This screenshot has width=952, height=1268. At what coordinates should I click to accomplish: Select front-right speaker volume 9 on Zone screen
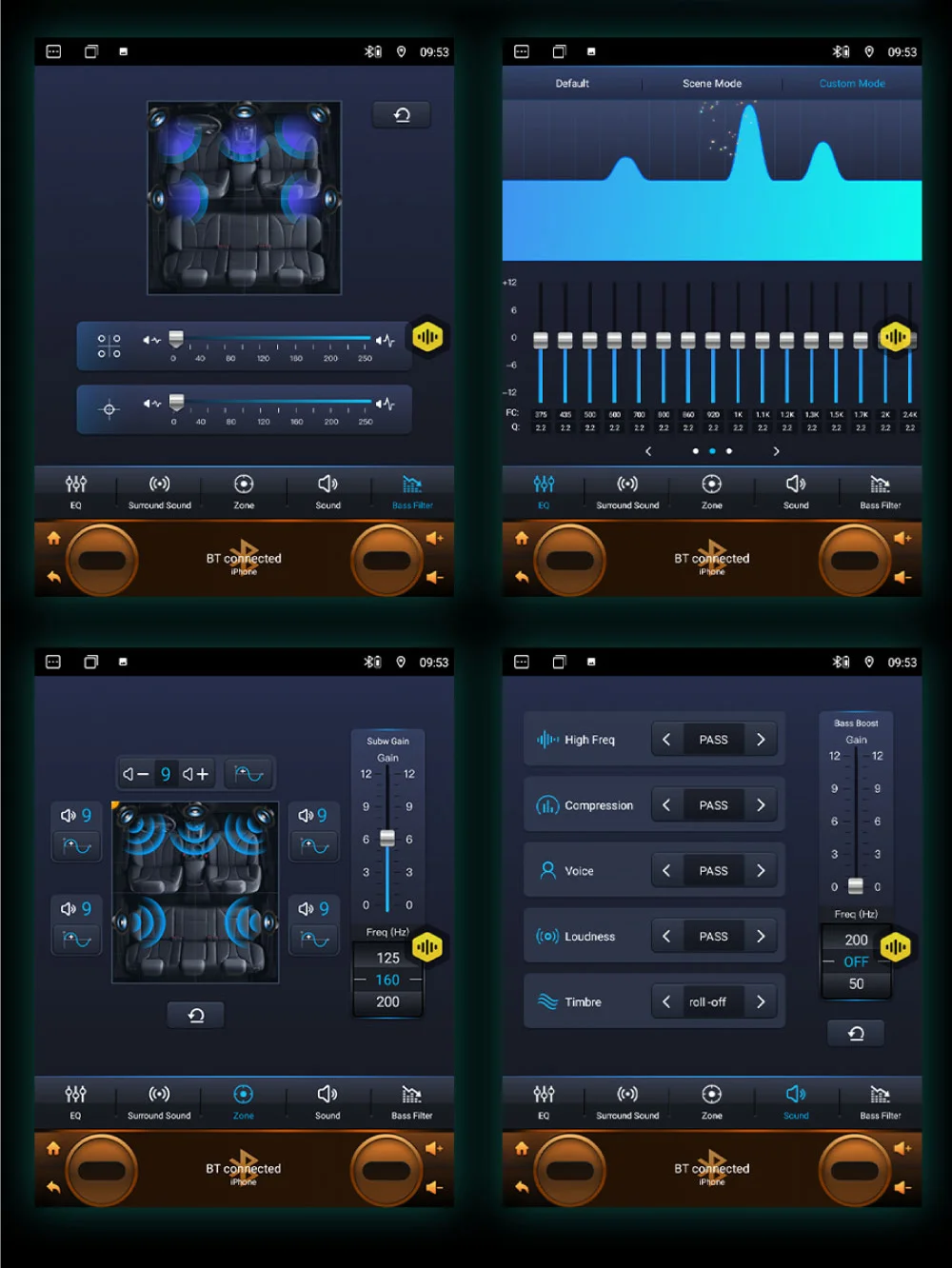(x=313, y=816)
